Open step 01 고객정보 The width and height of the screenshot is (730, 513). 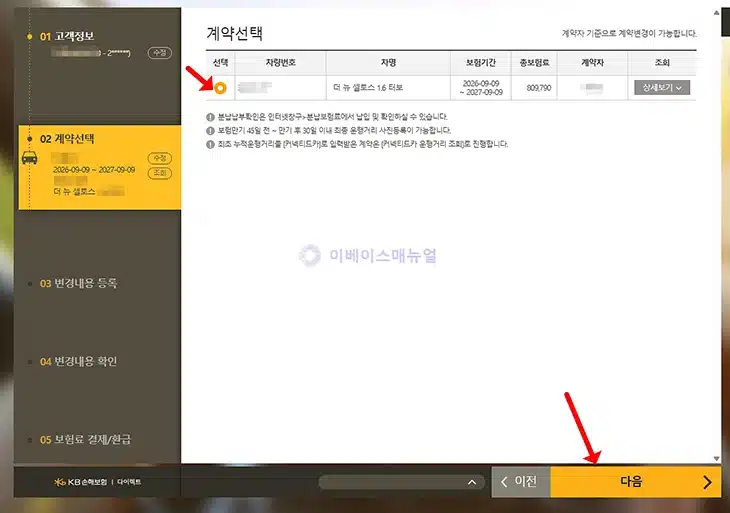click(67, 36)
